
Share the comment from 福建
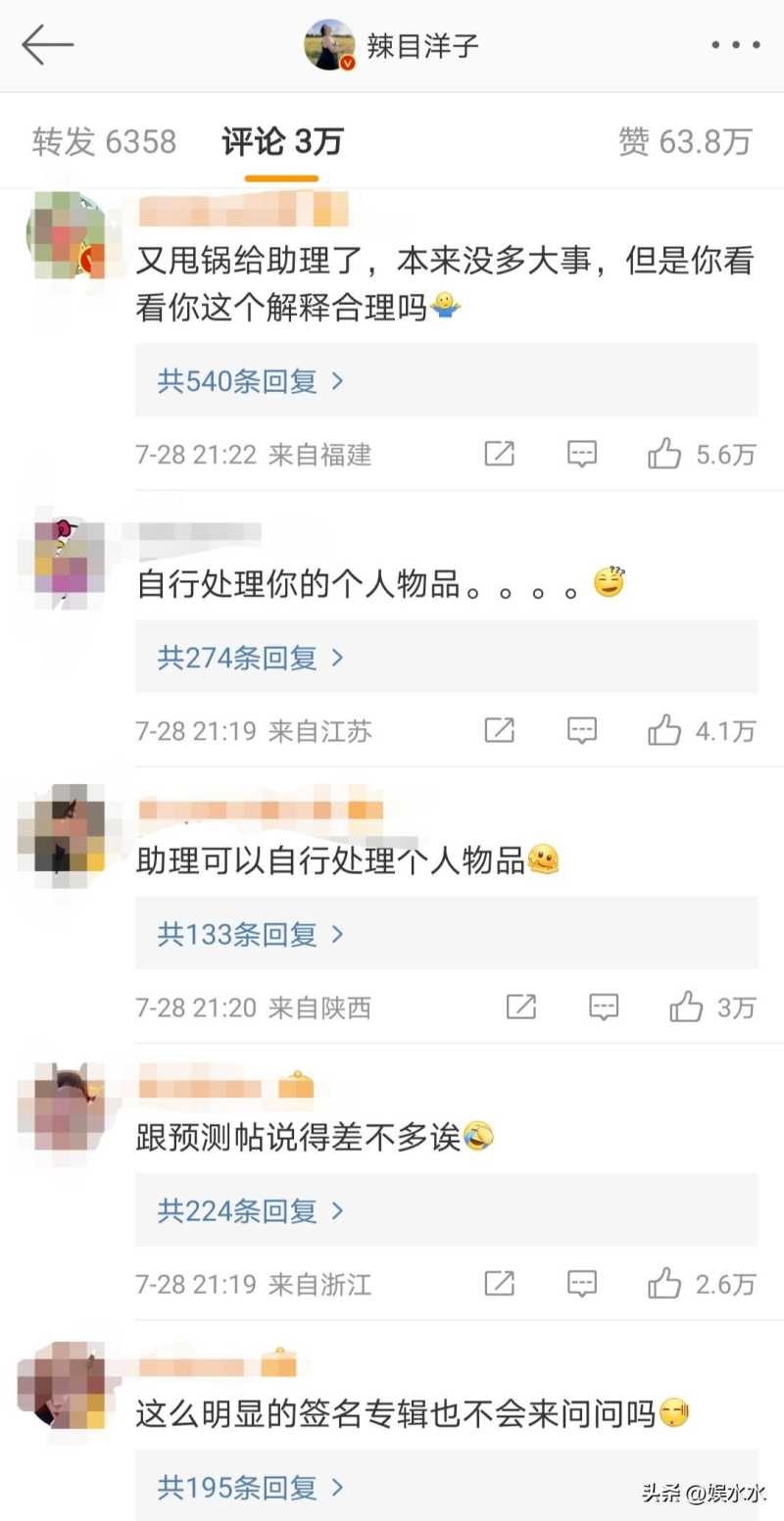pos(500,454)
